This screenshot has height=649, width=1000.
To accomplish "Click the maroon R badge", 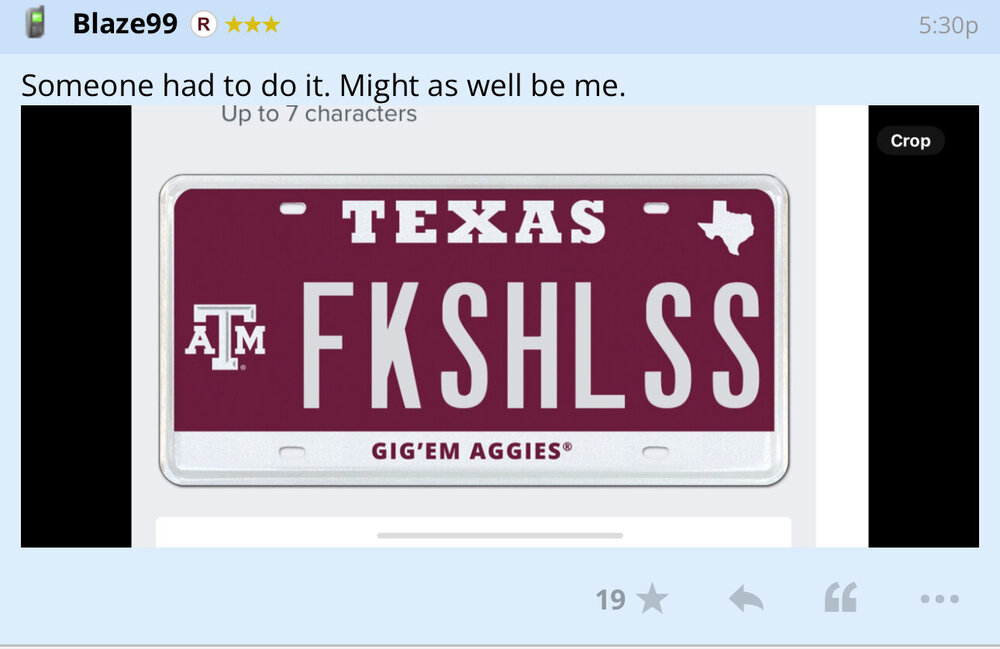I will coord(203,24).
